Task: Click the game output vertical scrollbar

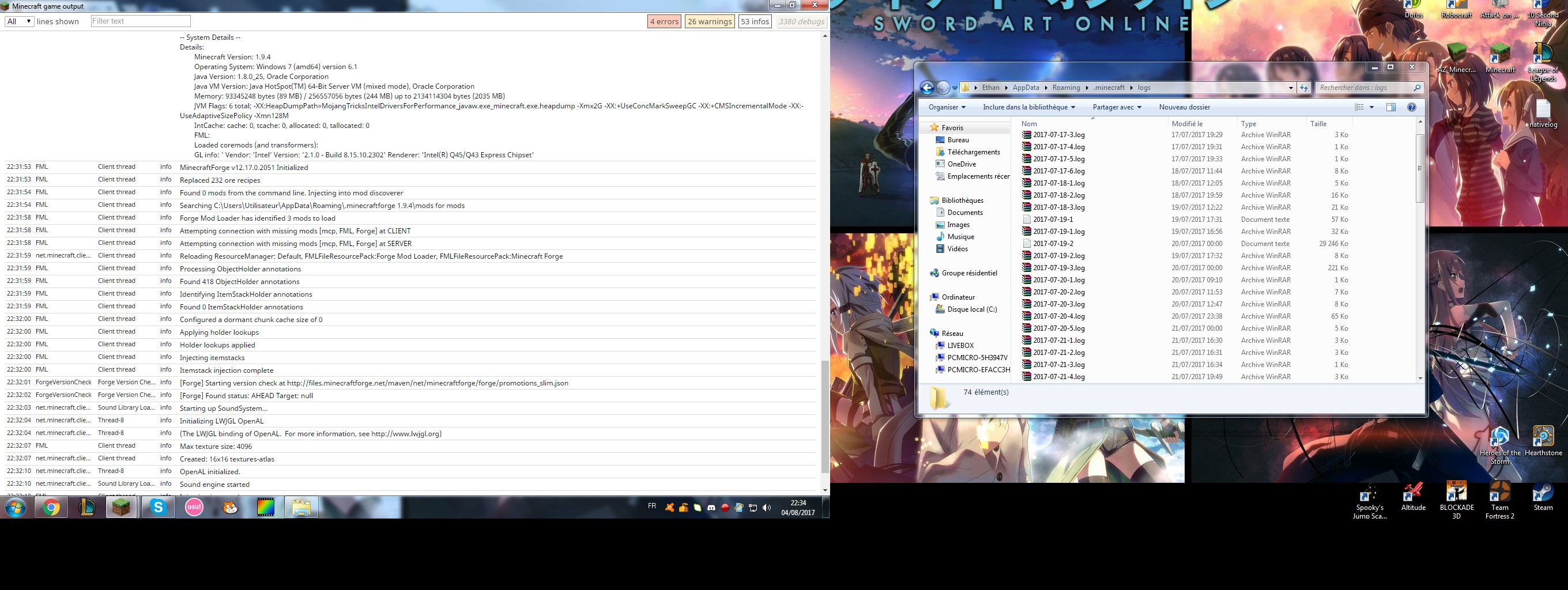Action: pos(825,417)
